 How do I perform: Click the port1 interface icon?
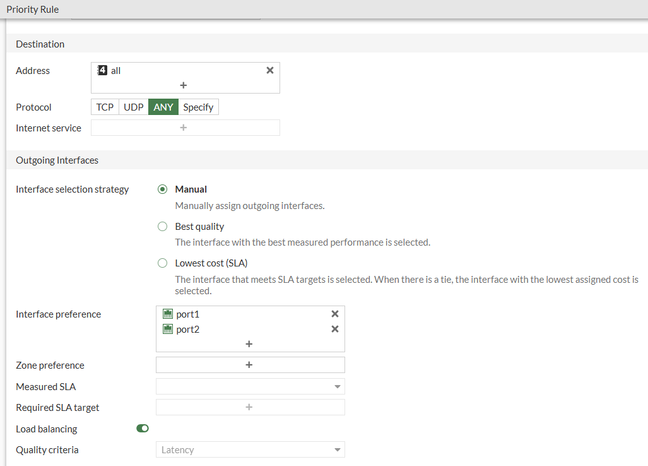[168, 314]
